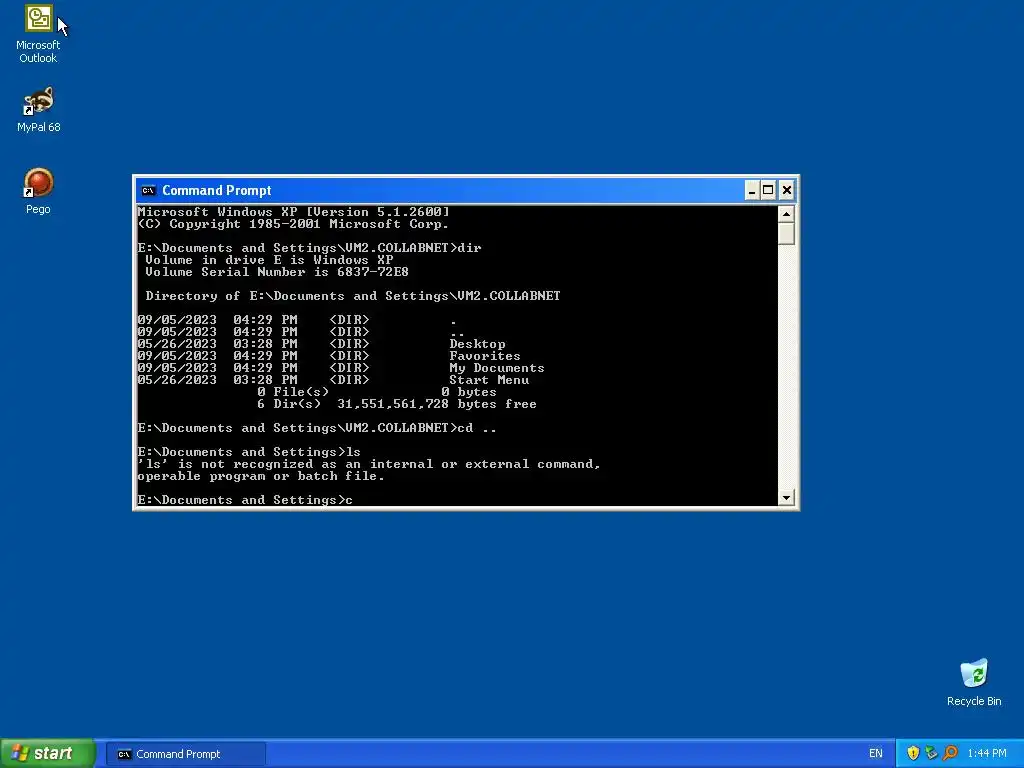Viewport: 1024px width, 768px height.
Task: Select the MyPal 68 desktop shortcut
Action: click(x=39, y=109)
